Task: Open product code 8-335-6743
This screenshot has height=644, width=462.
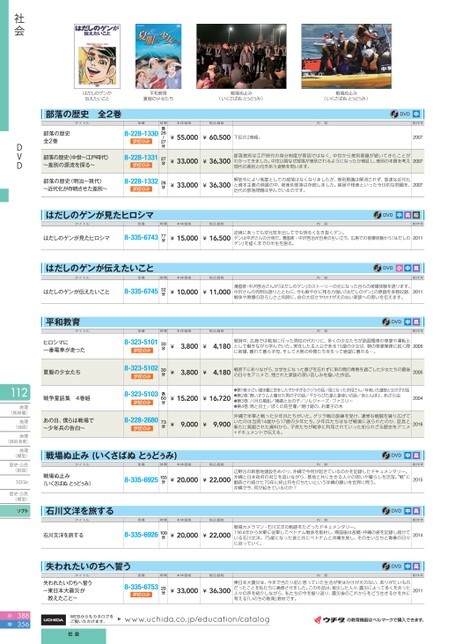Action: pos(141,237)
